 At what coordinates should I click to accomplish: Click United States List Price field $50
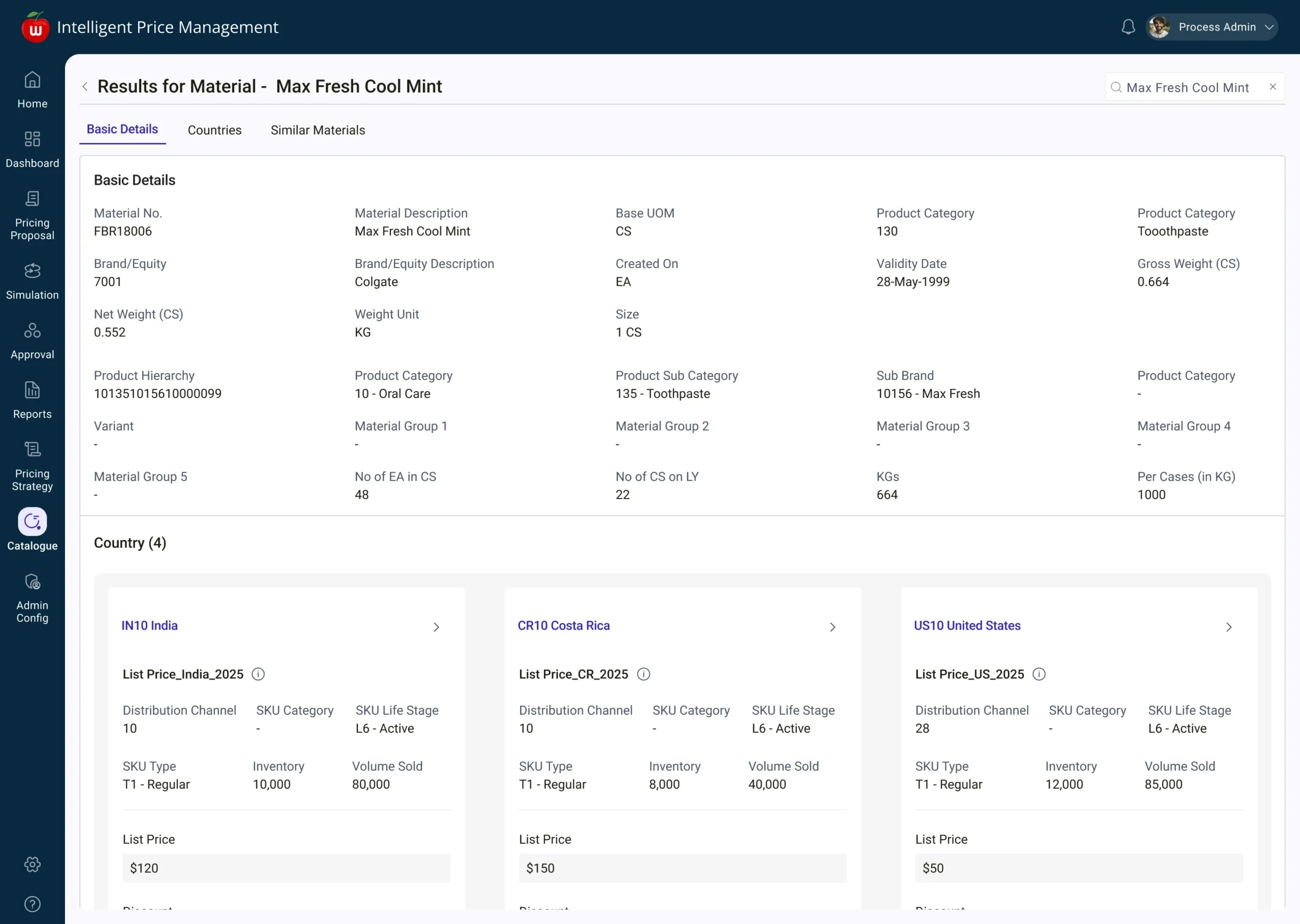coord(1079,868)
